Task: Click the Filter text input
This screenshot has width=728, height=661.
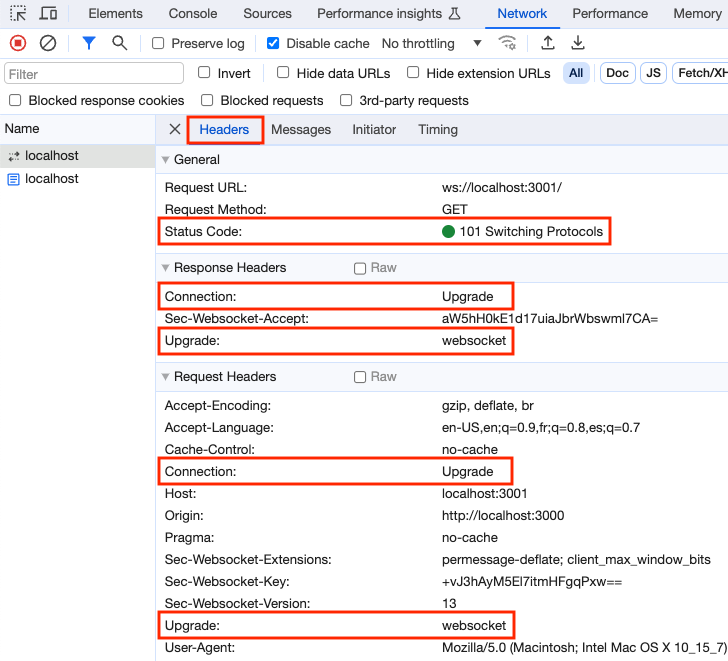Action: (x=94, y=73)
